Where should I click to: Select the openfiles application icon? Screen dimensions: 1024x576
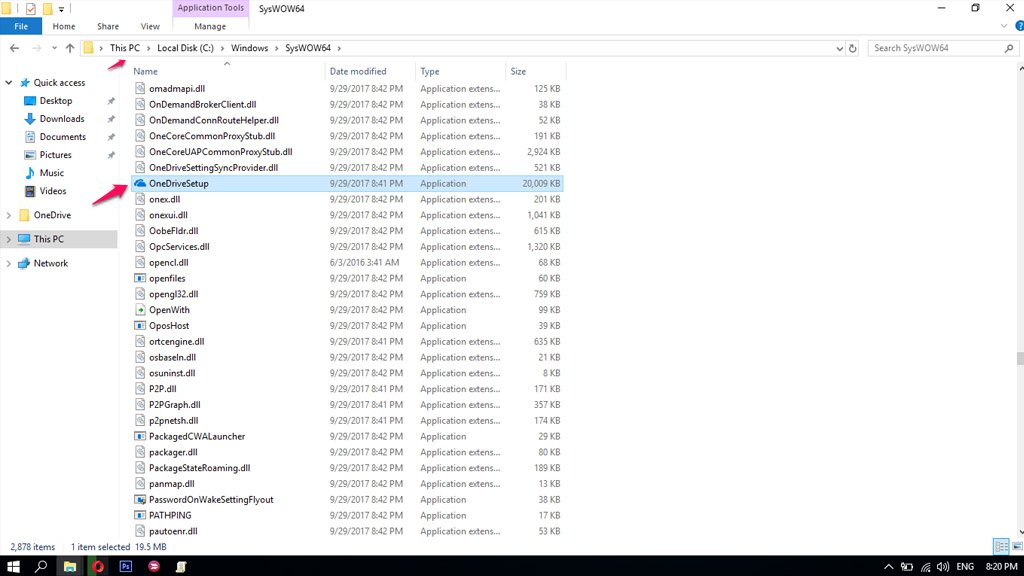tap(140, 278)
